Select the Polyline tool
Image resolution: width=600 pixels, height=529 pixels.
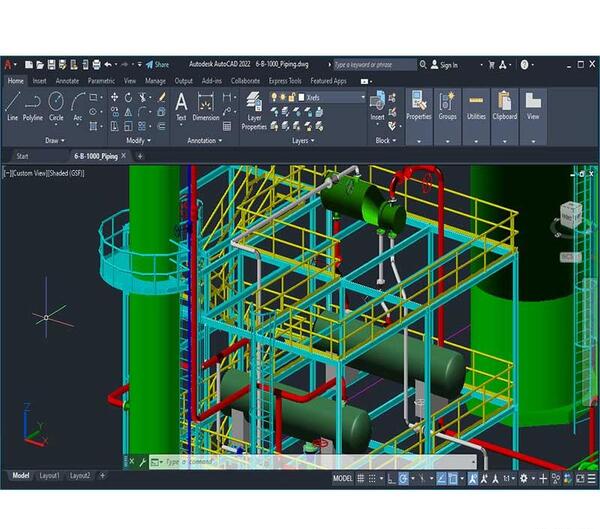click(x=33, y=106)
